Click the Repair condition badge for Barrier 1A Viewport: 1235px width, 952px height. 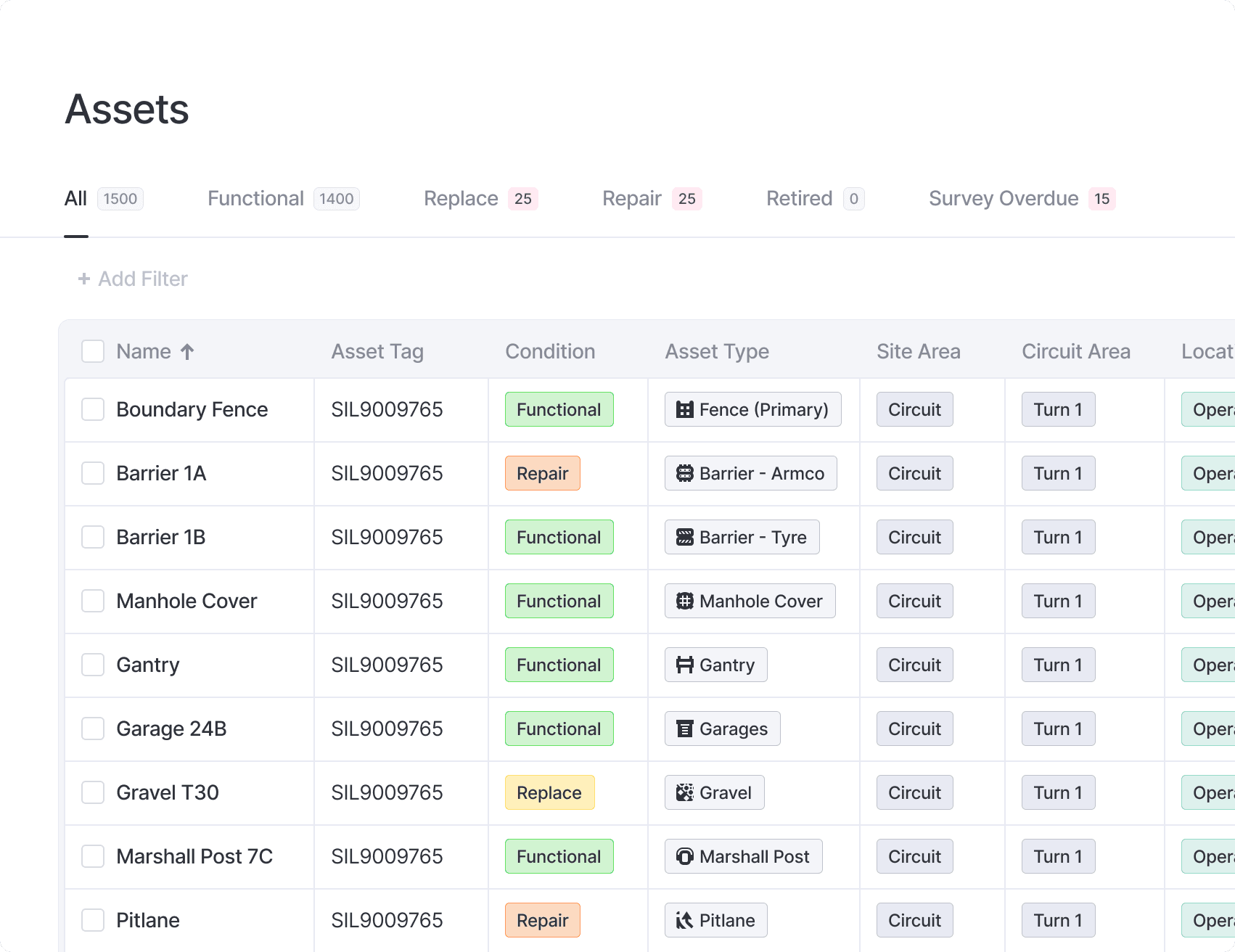pyautogui.click(x=543, y=473)
